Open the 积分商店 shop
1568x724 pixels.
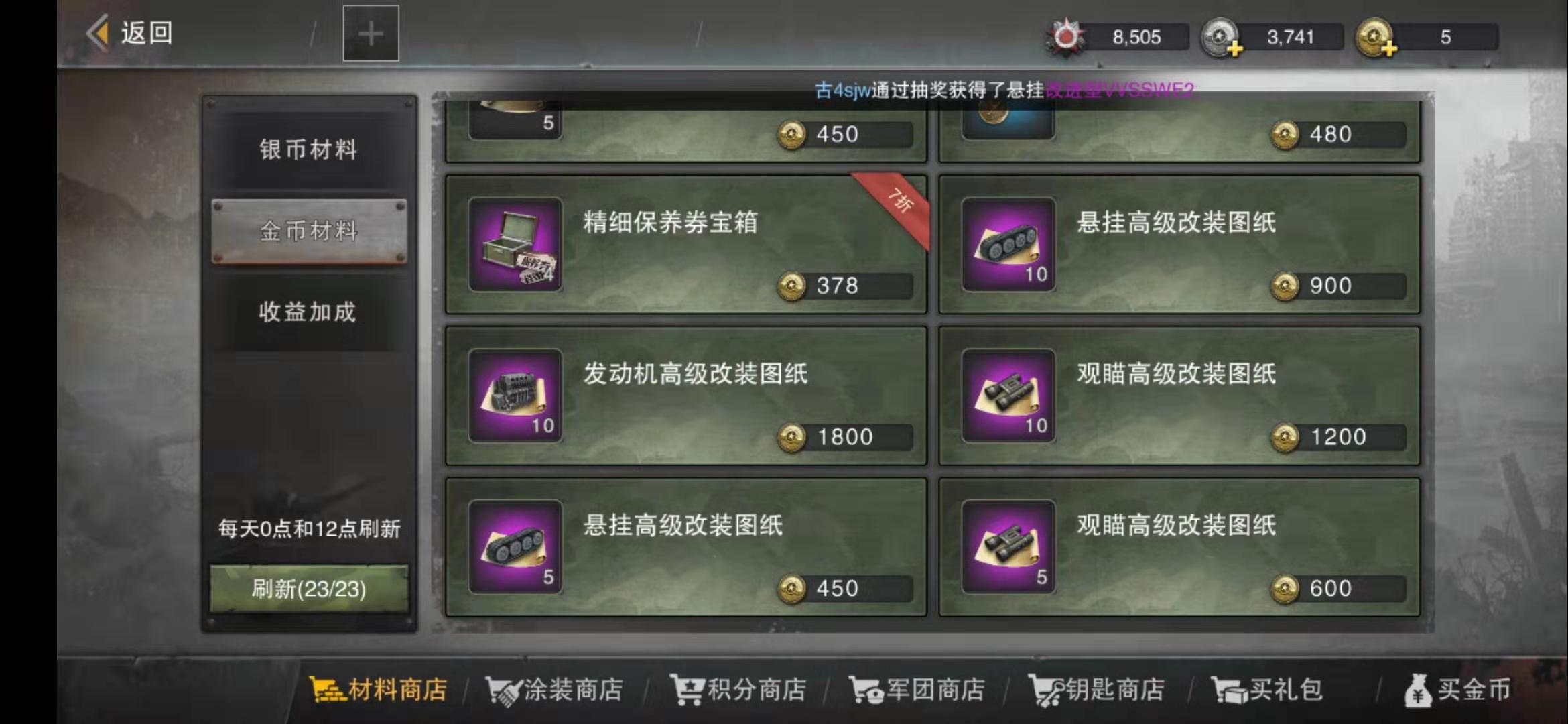[738, 690]
